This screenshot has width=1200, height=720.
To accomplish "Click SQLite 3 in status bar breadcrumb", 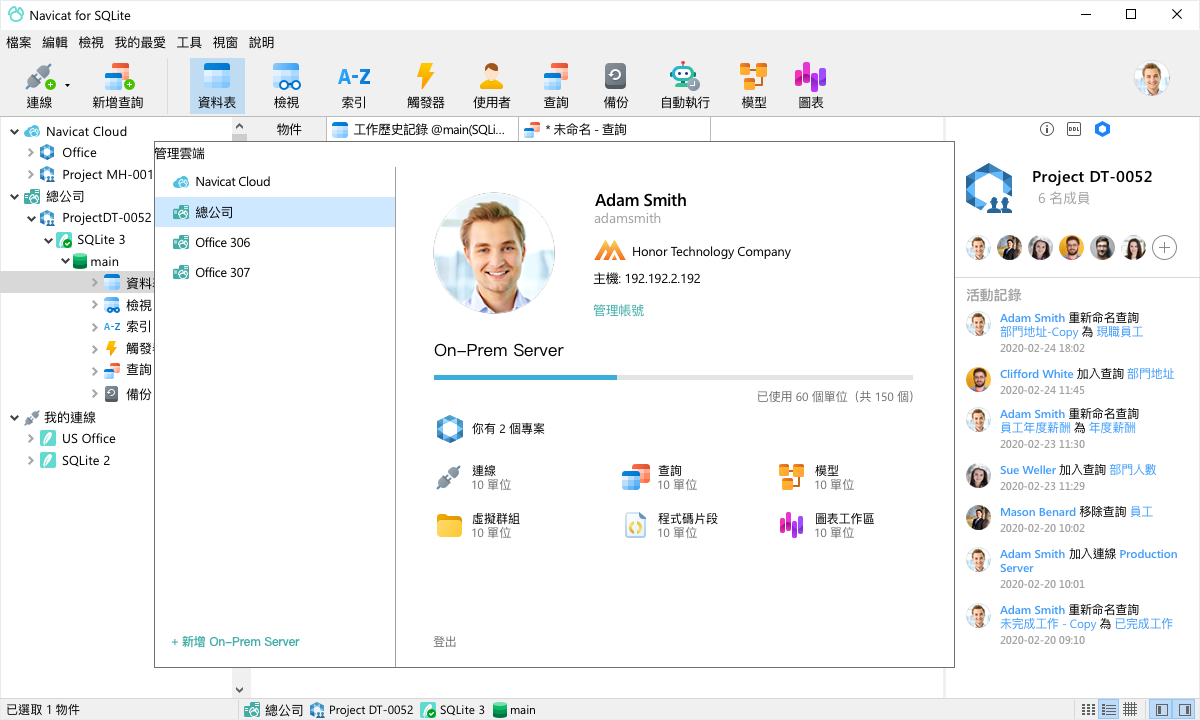I will (452, 710).
